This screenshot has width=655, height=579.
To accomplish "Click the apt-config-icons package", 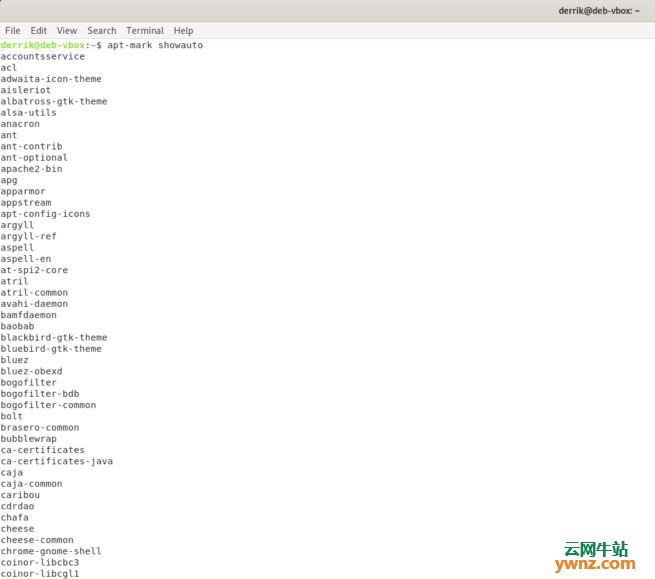I will pyautogui.click(x=45, y=214).
